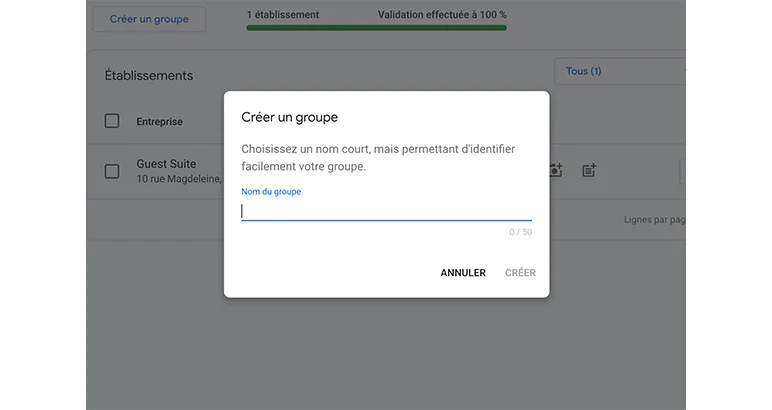Click the create post icon in Guest Suite row
Image resolution: width=772 pixels, height=410 pixels.
pyautogui.click(x=589, y=171)
